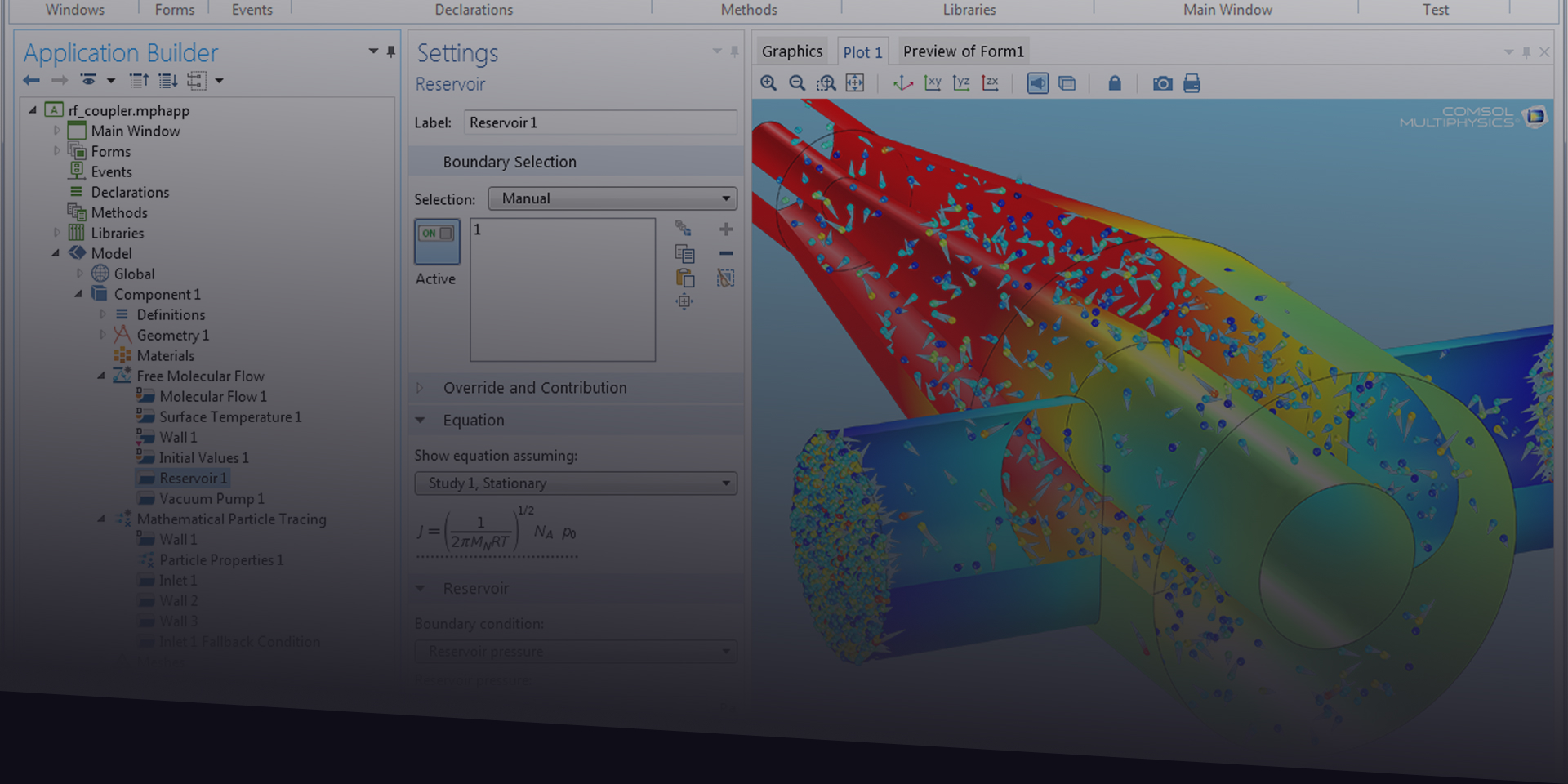
Task: Toggle the view lock padlock
Action: click(1115, 83)
